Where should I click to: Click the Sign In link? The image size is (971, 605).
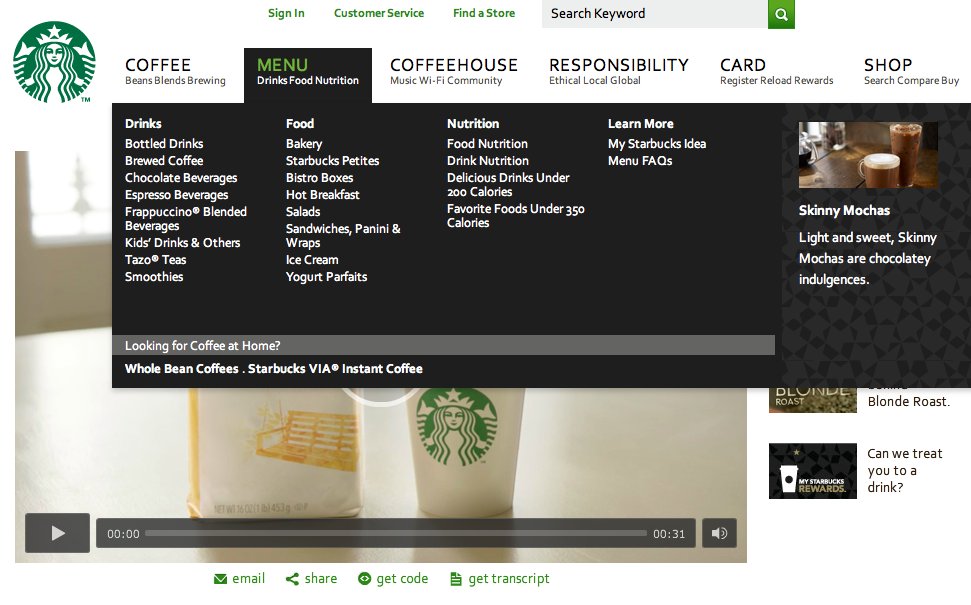286,13
